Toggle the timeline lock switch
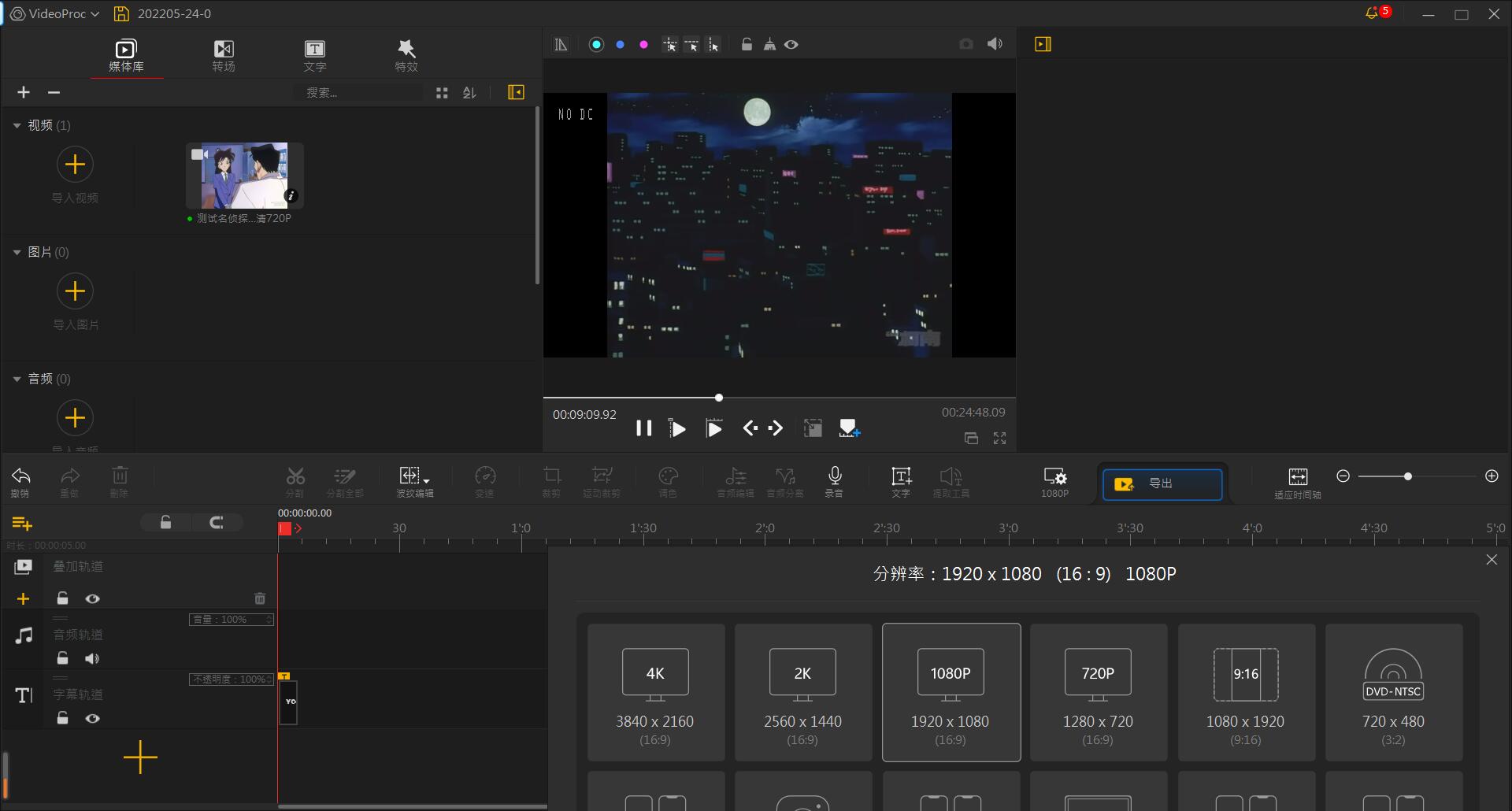 click(165, 523)
